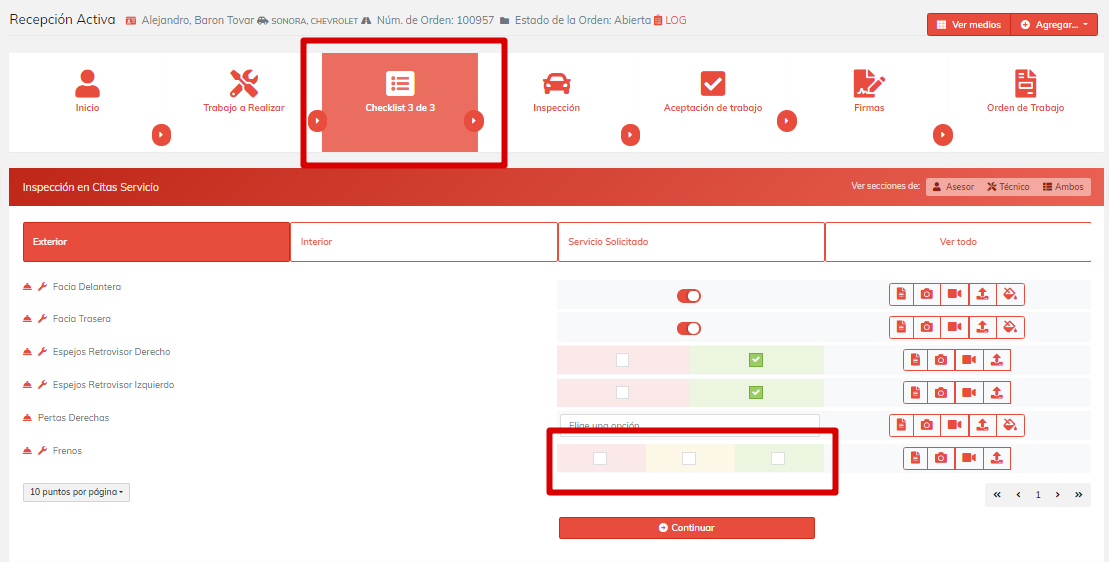The image size is (1109, 562).
Task: Go to last page of pagination
Action: 1078,495
